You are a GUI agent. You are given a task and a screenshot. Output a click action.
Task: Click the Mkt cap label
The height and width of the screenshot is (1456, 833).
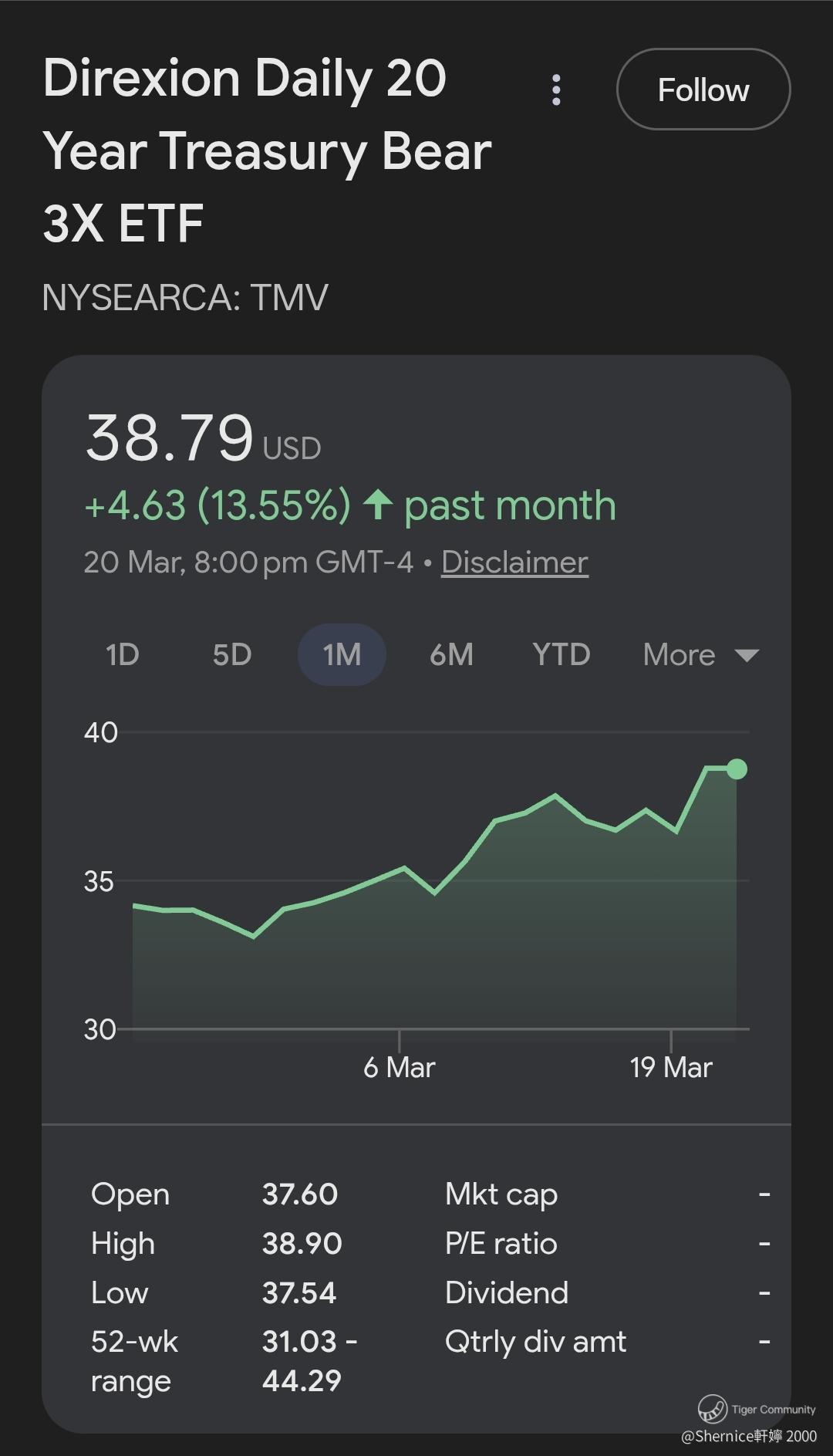(501, 1194)
